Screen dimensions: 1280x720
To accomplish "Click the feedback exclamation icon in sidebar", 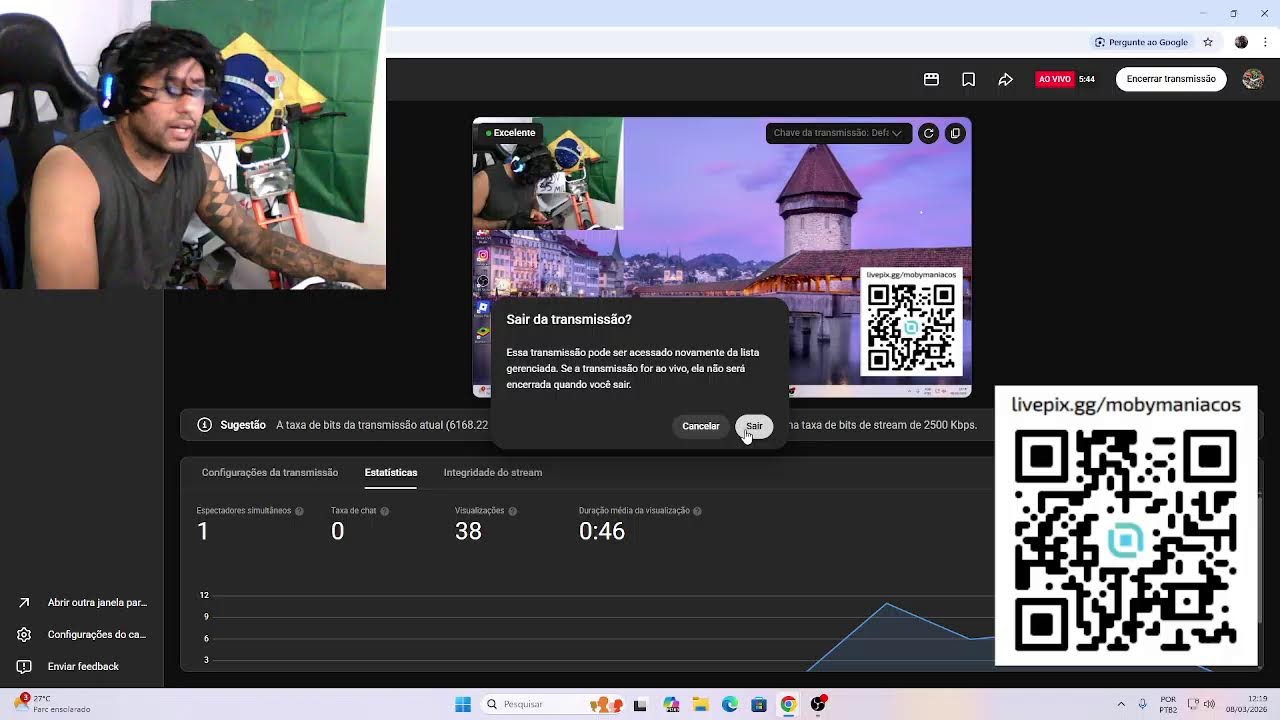I will (24, 667).
